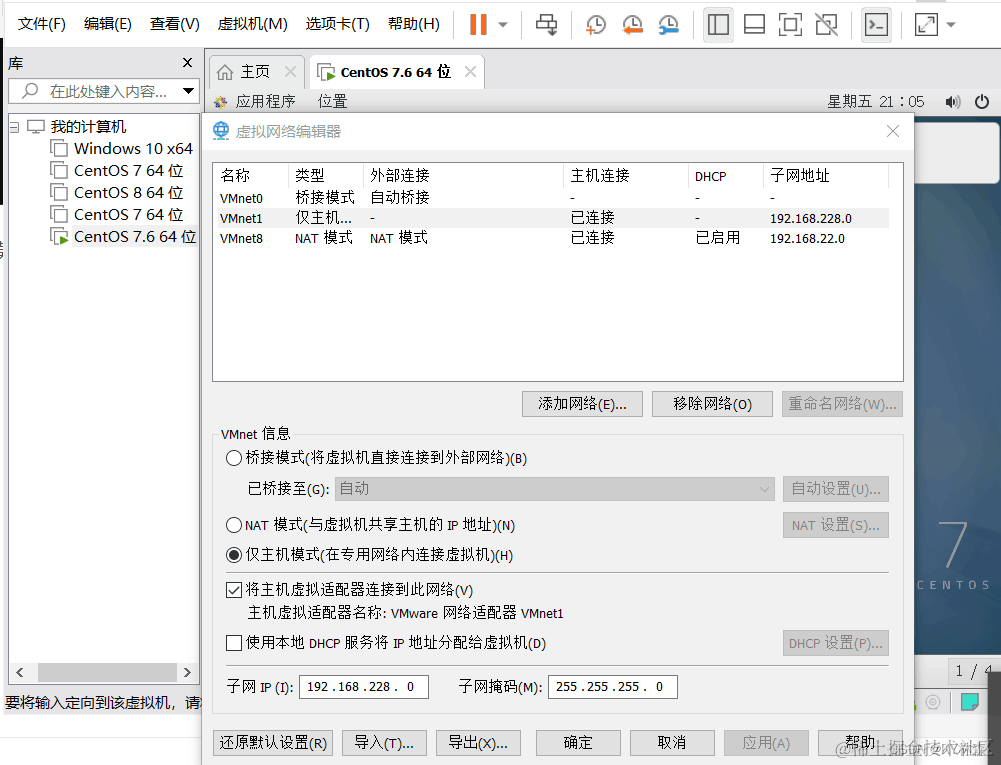Click the 取消 button
The image size is (1001, 765).
[x=672, y=743]
